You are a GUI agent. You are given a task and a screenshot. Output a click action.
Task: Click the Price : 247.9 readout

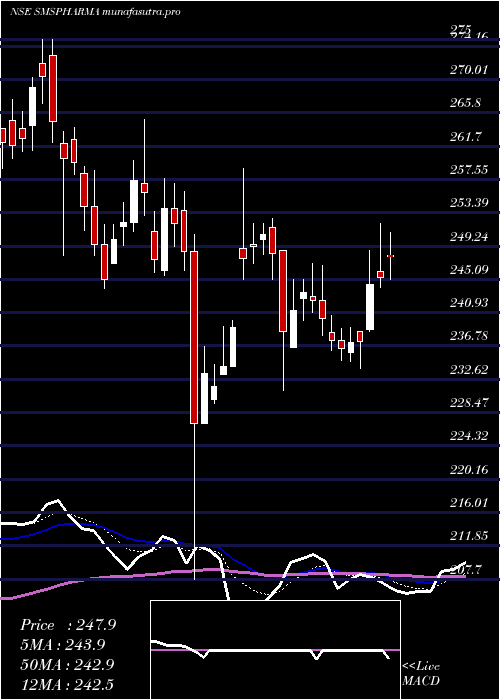pyautogui.click(x=68, y=625)
